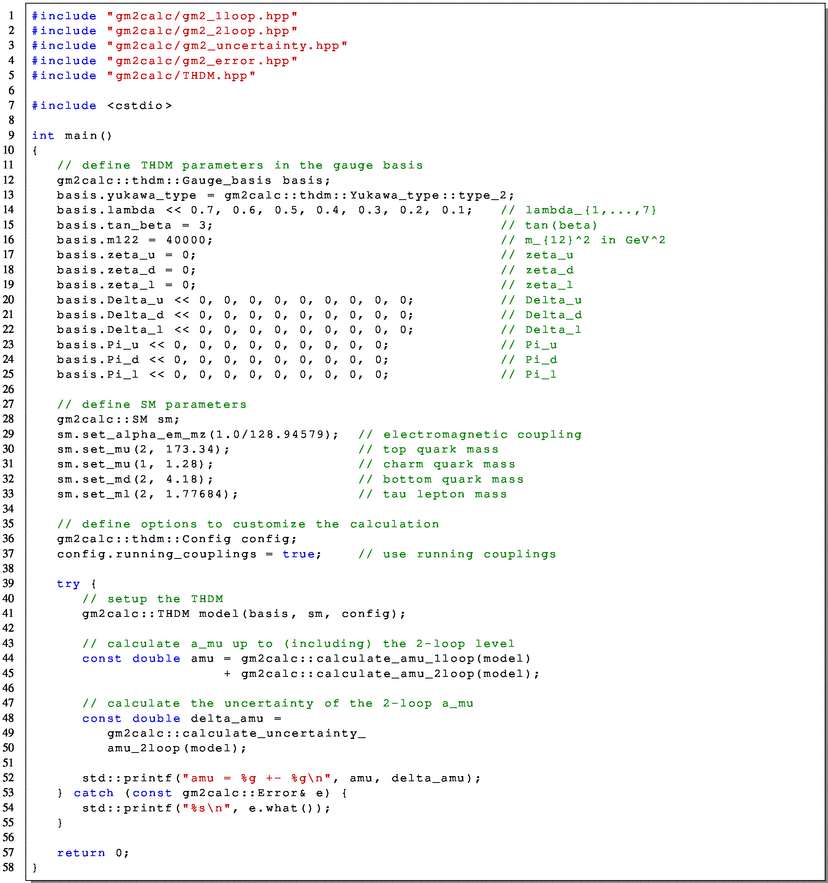The height and width of the screenshot is (883, 828).
Task: Click the "catch" keyword
Action: point(93,793)
